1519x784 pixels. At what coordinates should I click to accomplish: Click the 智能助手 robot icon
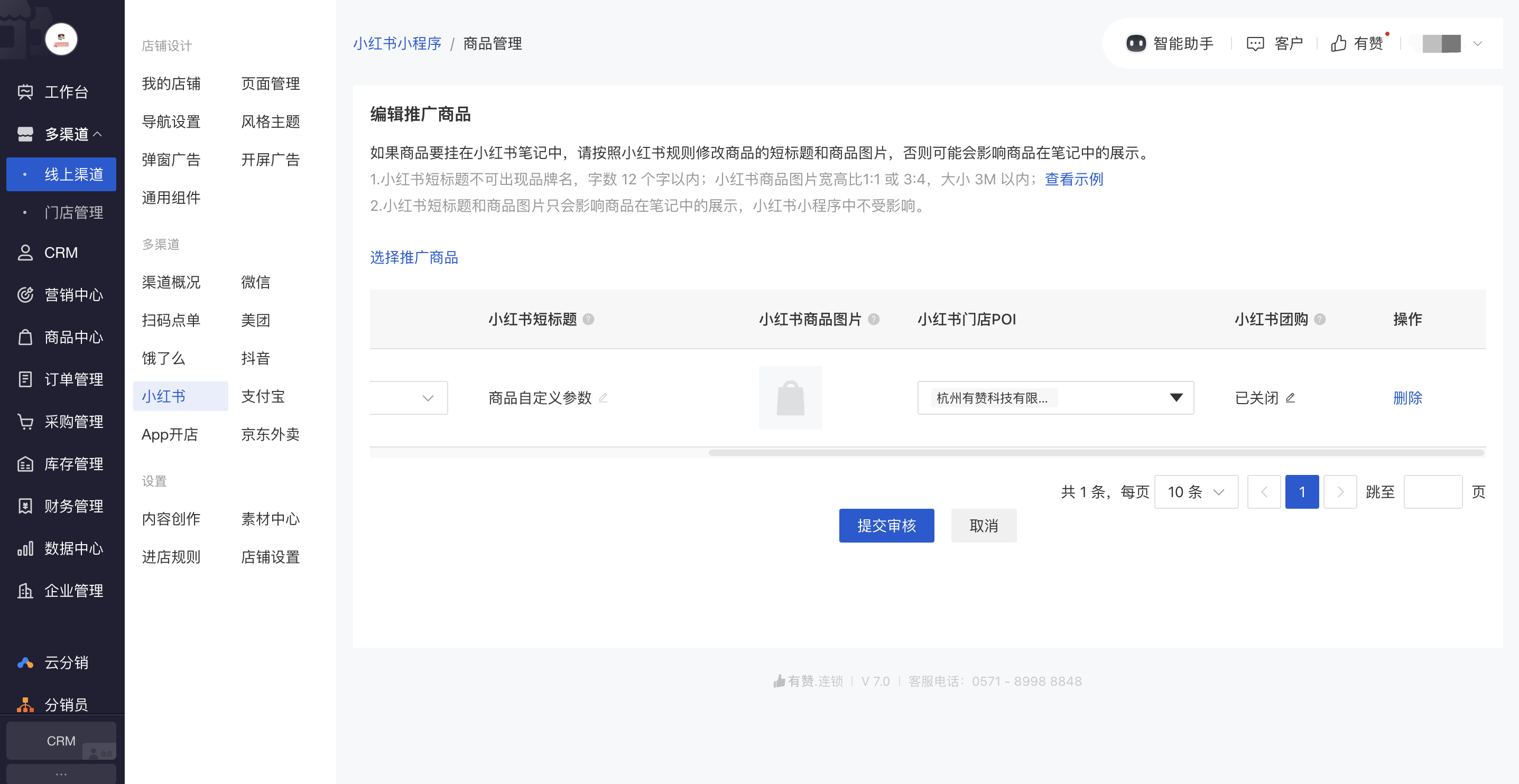point(1135,44)
